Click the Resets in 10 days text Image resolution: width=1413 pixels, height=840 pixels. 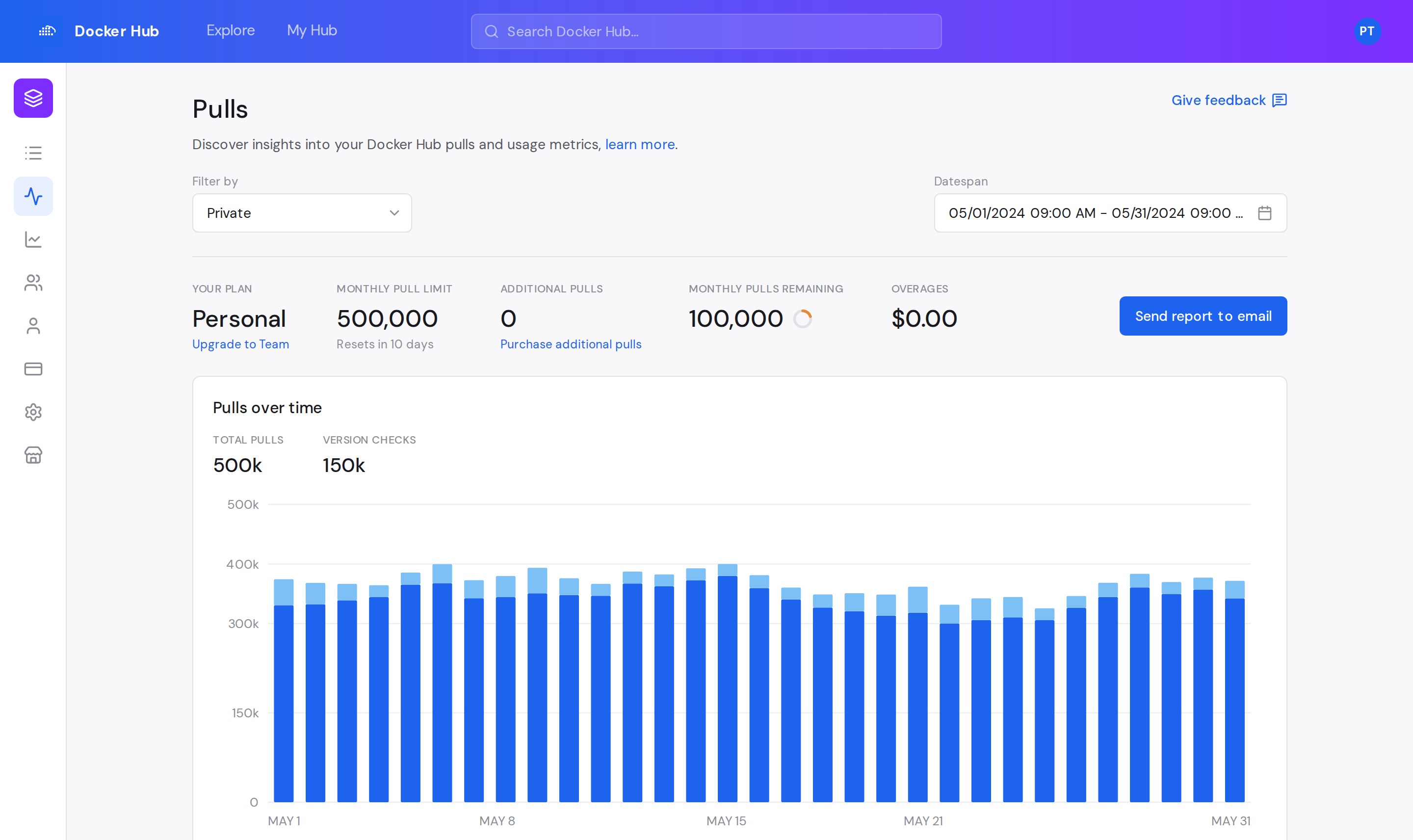coord(385,344)
